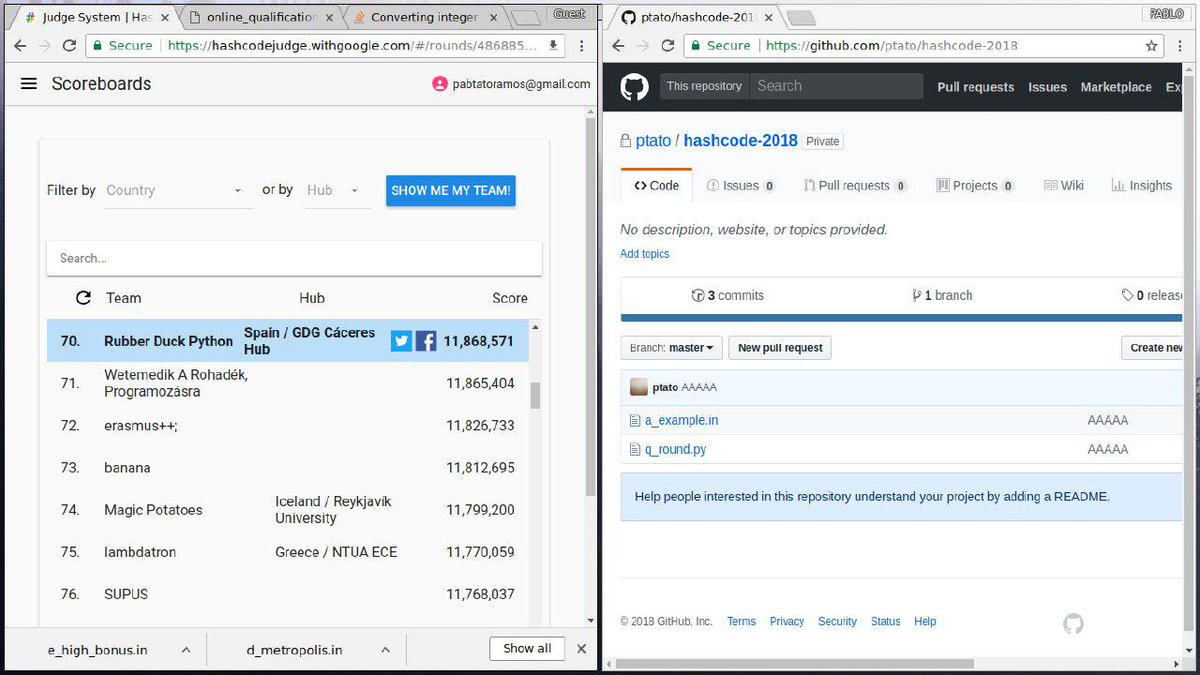Open the repository Issues tab
Image resolution: width=1200 pixels, height=675 pixels.
coord(741,185)
